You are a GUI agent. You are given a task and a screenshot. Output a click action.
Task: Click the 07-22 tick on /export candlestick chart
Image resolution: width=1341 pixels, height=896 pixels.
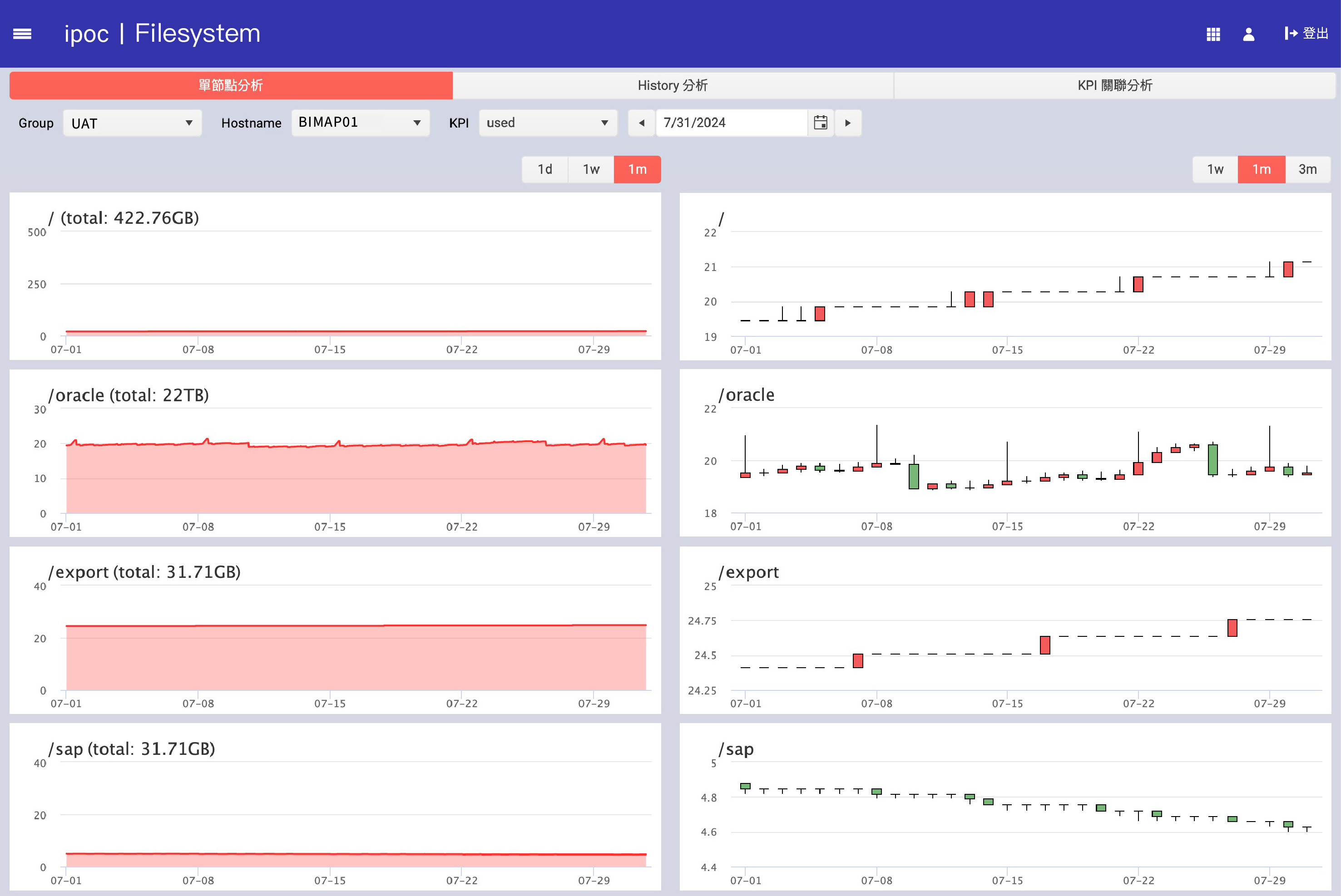tap(1138, 704)
